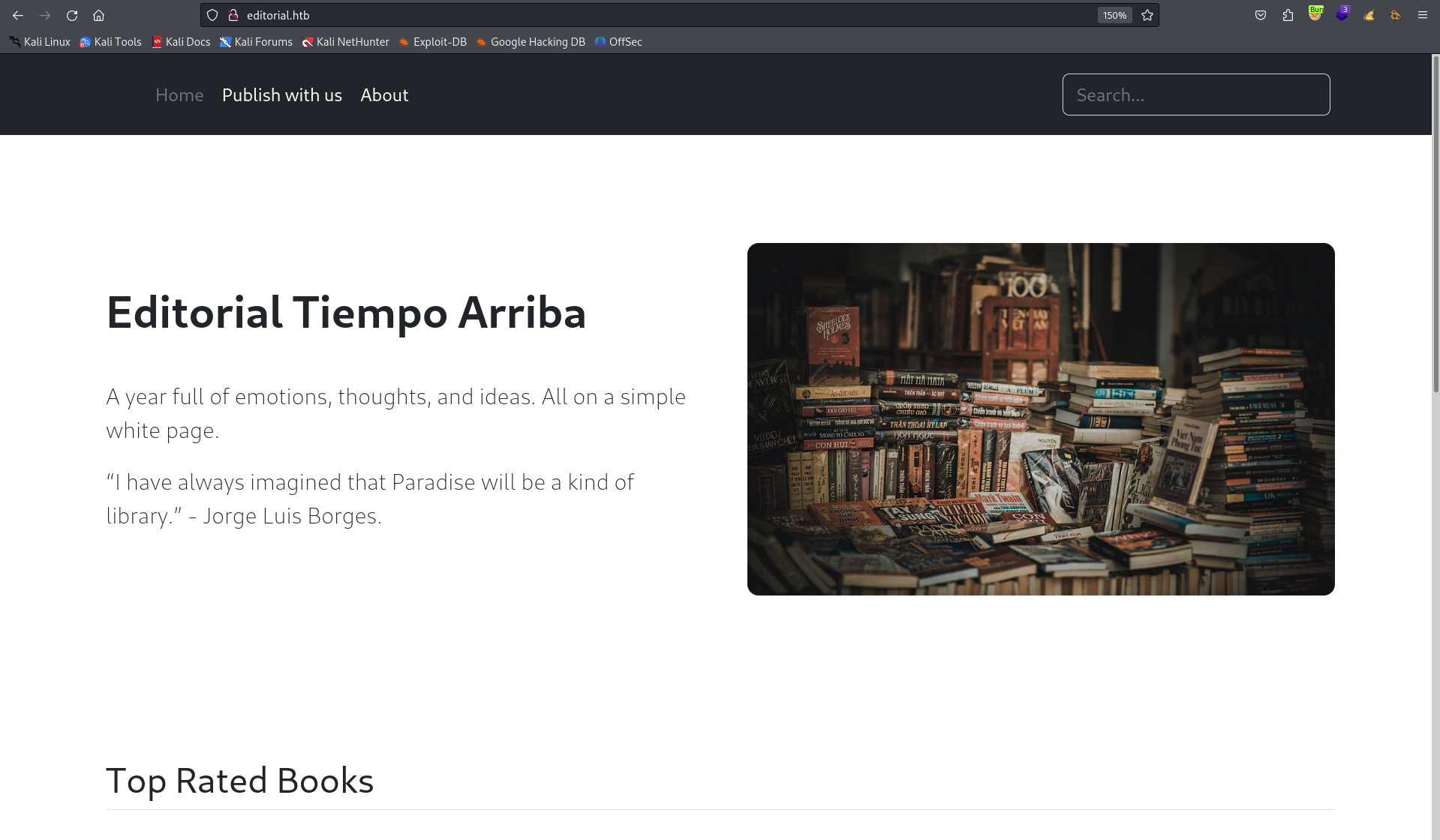
Task: Reset the 150% zoom level badge
Action: [x=1114, y=15]
